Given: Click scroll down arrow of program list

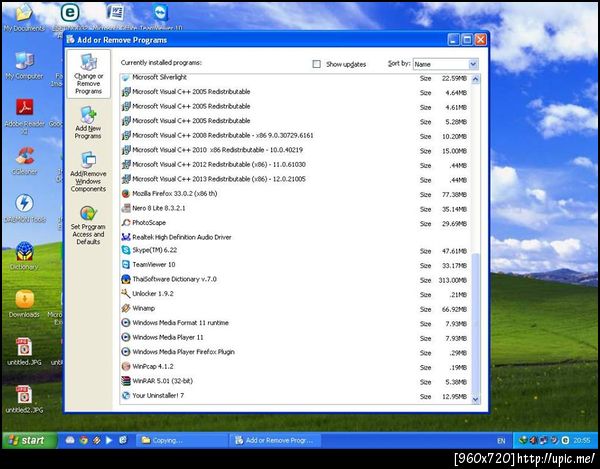Looking at the screenshot, I should pyautogui.click(x=476, y=399).
